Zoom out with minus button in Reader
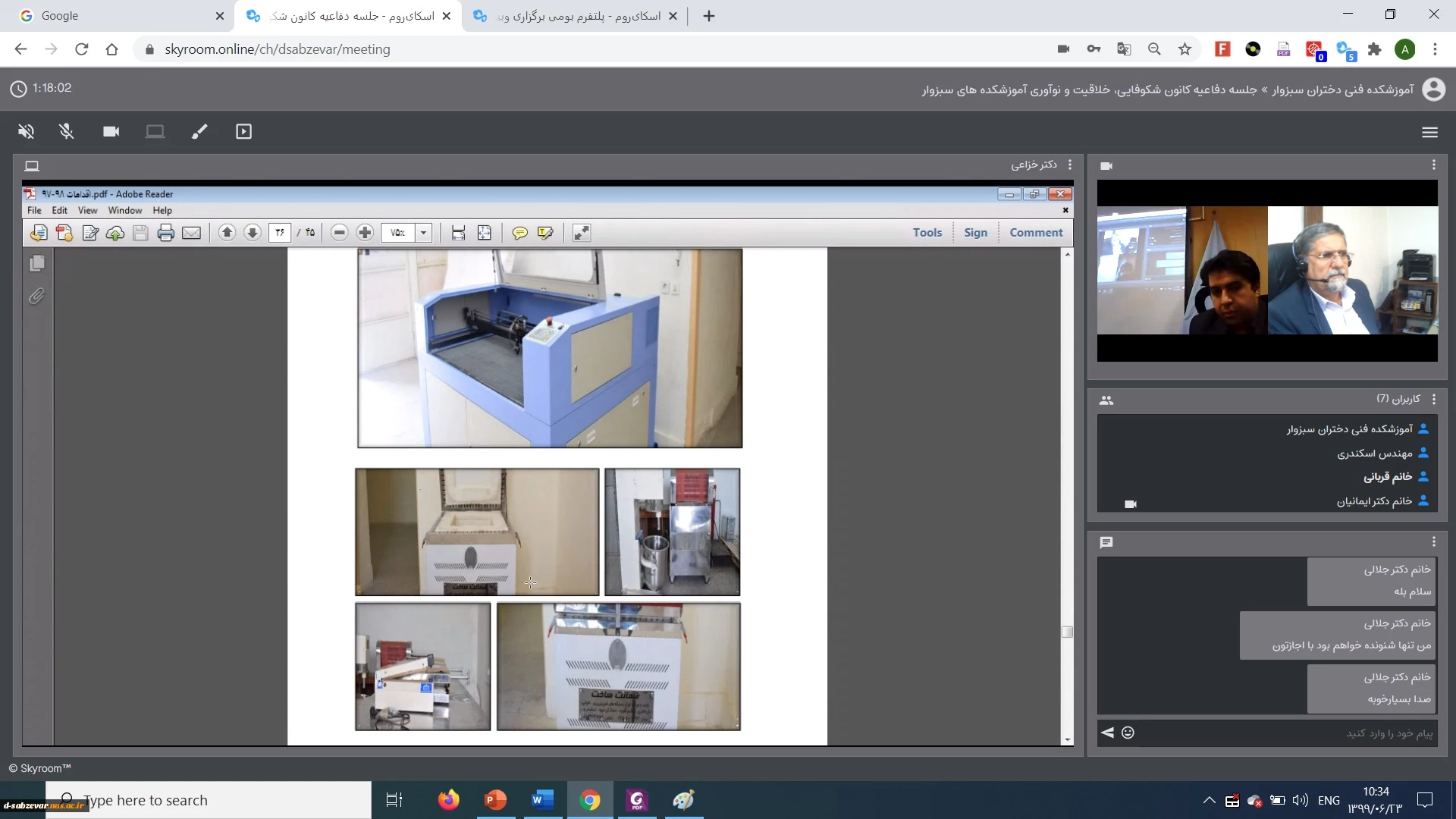 (x=340, y=233)
